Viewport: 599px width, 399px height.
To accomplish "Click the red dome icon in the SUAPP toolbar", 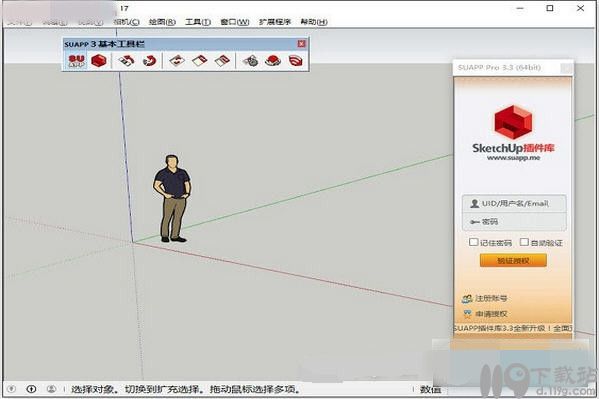I will tap(273, 61).
